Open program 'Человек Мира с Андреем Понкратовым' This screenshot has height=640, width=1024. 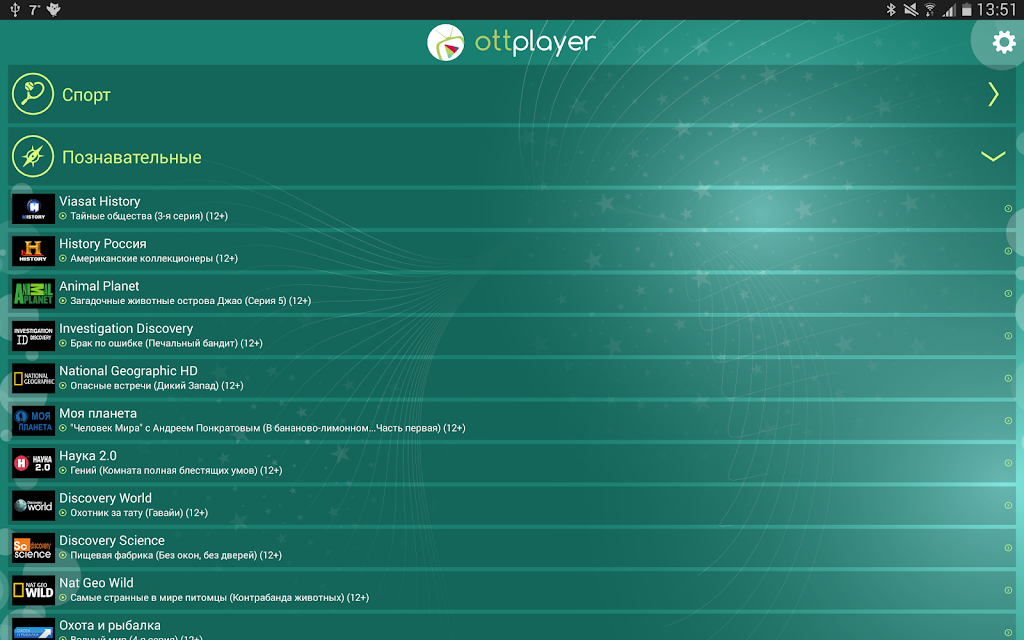pyautogui.click(x=268, y=428)
